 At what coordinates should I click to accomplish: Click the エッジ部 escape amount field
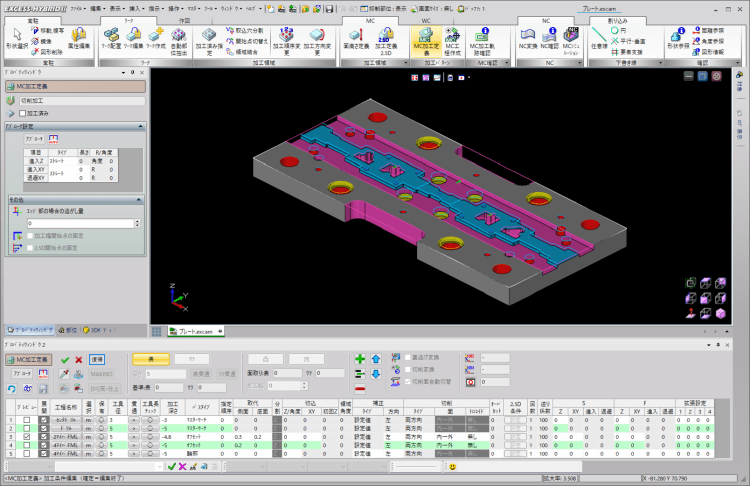coord(80,223)
